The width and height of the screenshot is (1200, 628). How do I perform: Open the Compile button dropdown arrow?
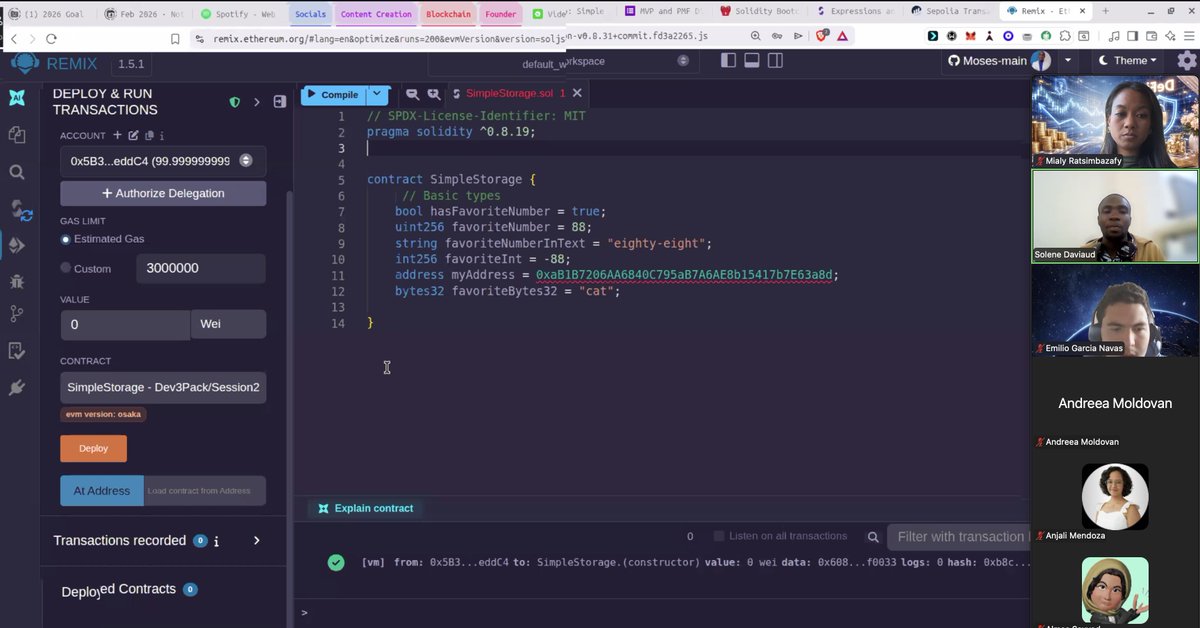(x=377, y=95)
